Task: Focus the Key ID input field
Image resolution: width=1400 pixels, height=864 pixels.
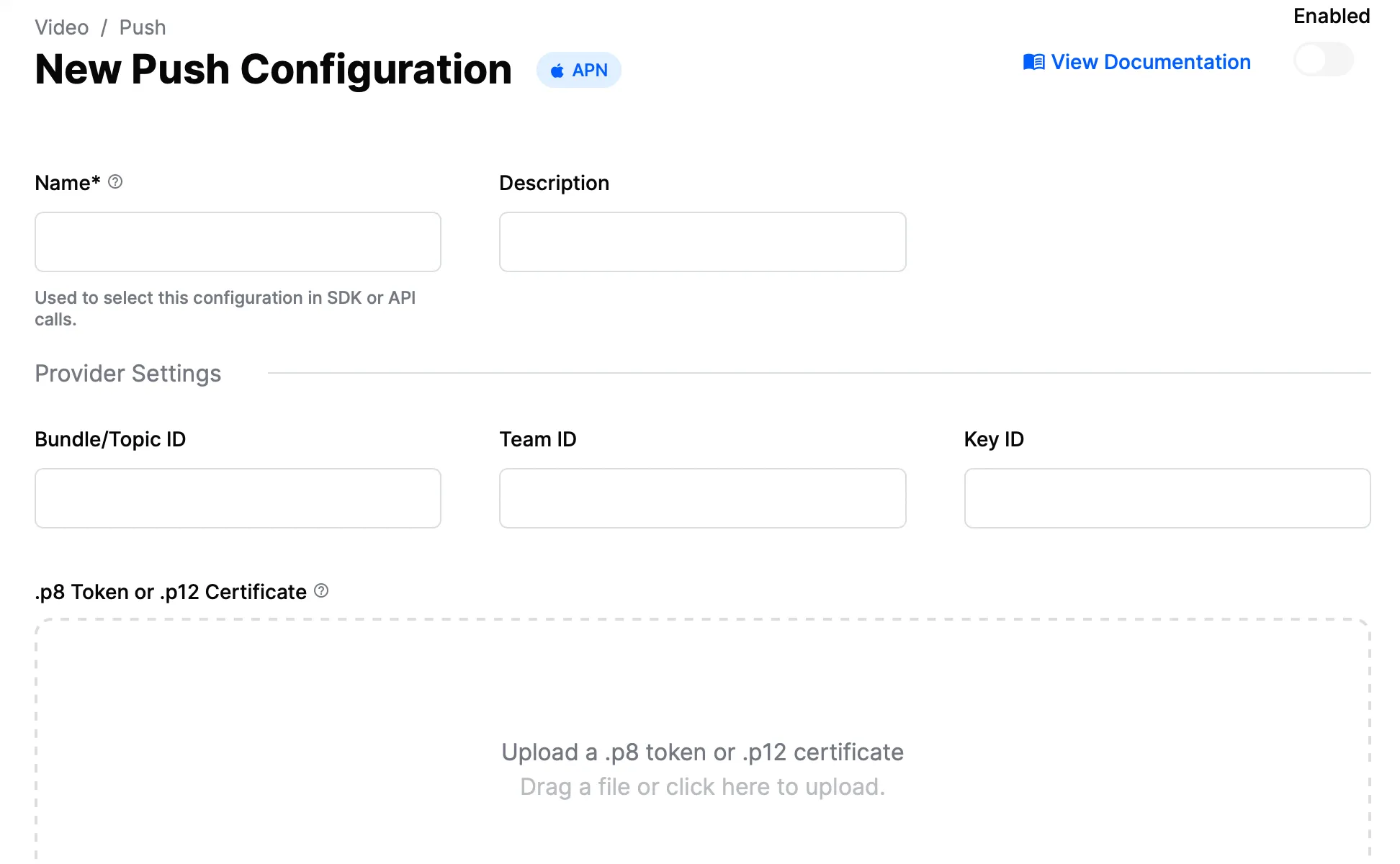Action: click(1167, 498)
